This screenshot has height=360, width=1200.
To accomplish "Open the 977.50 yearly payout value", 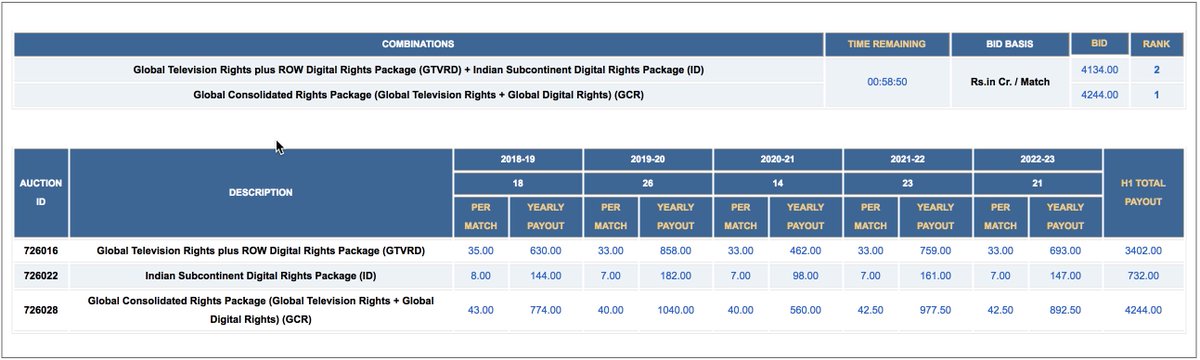I will click(936, 310).
